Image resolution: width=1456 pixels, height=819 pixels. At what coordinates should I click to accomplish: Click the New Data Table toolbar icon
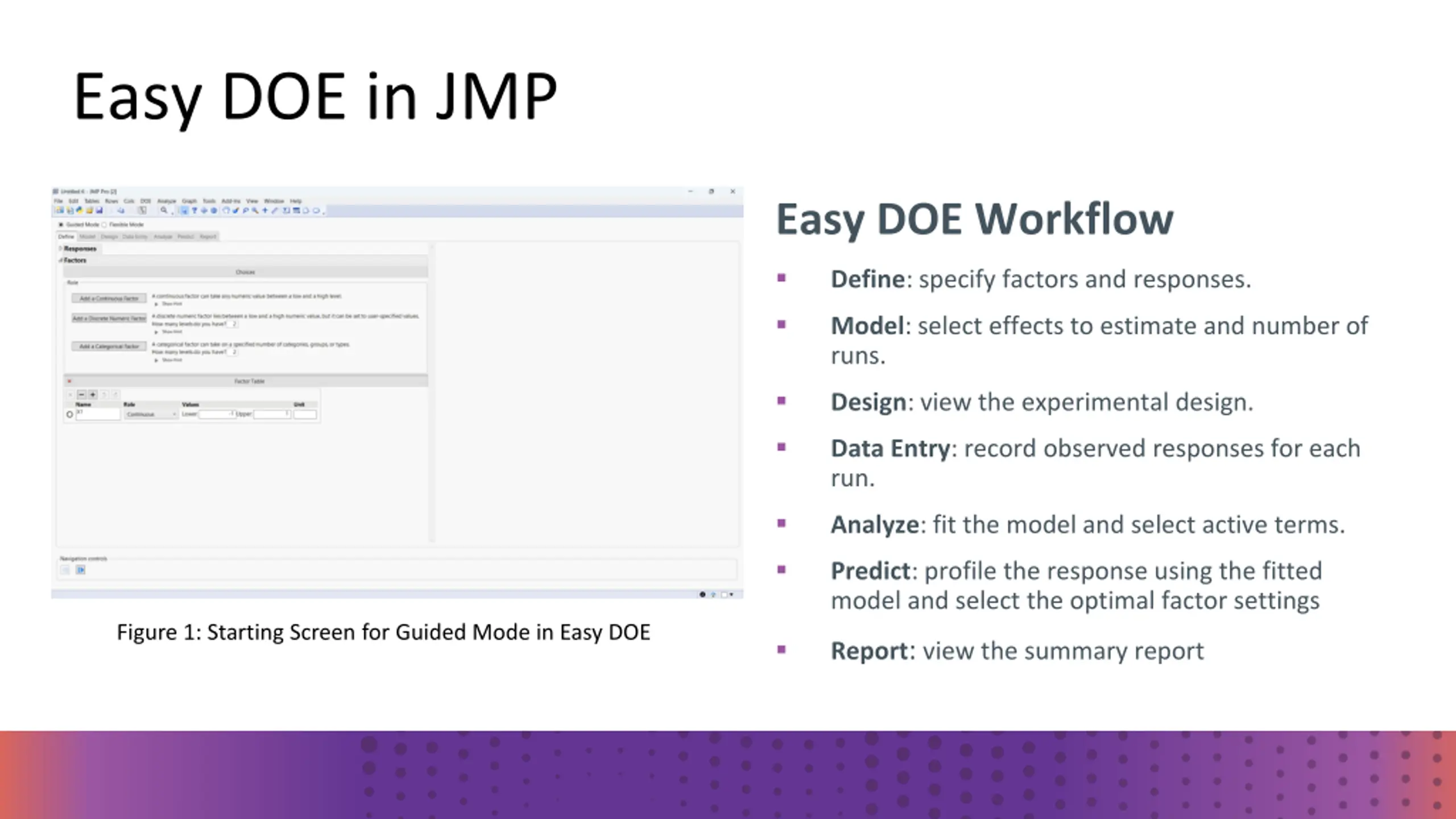point(59,210)
